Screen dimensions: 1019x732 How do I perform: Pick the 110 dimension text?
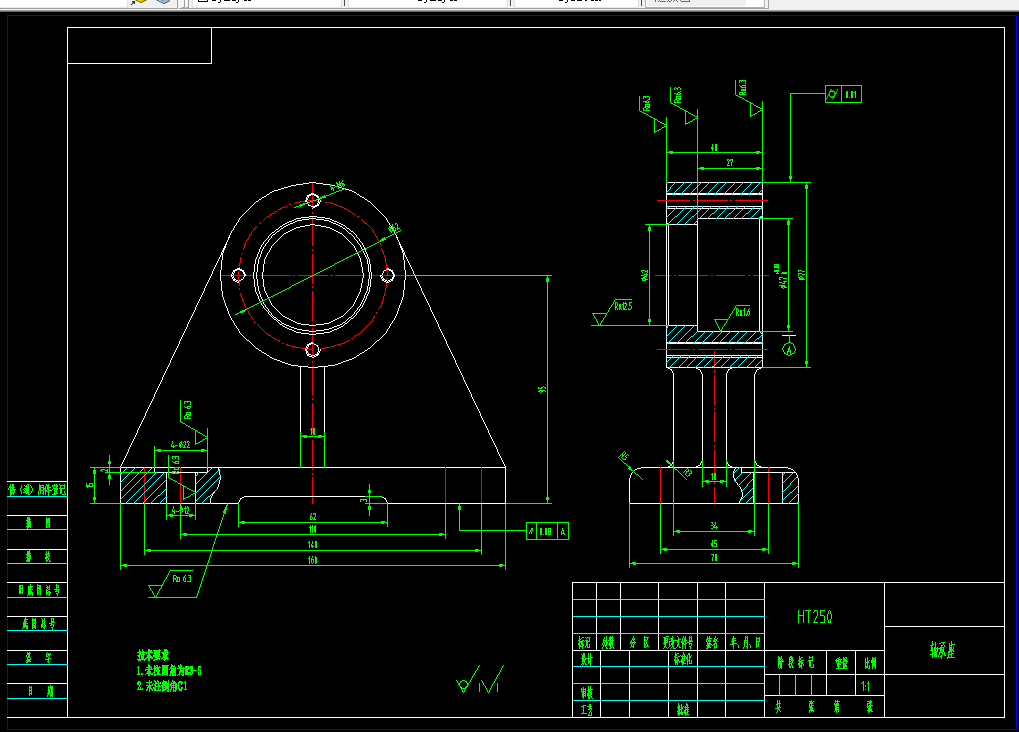313,529
